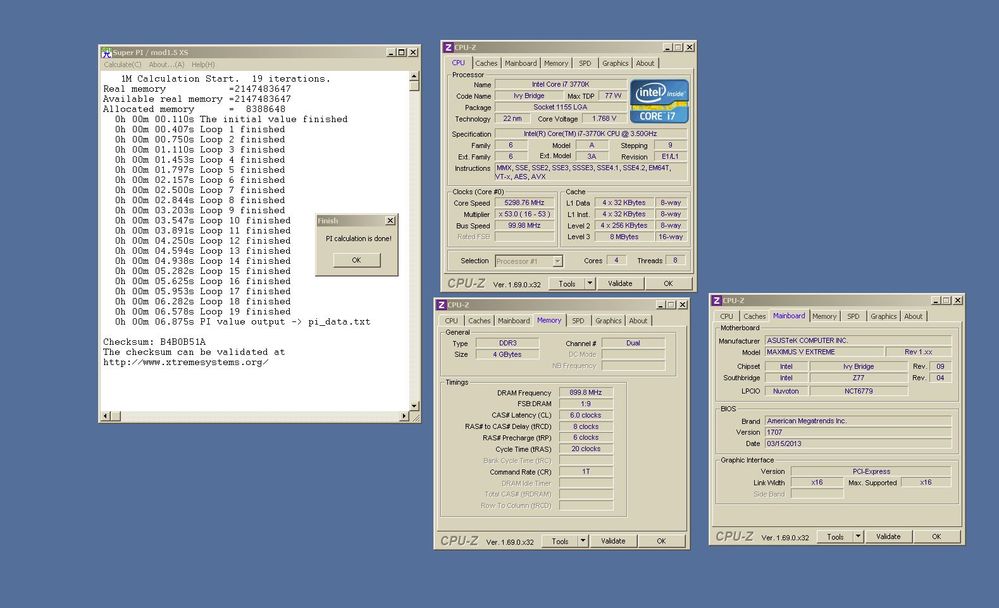Open Caches tab in Mainboard window
The image size is (999, 608).
point(754,316)
